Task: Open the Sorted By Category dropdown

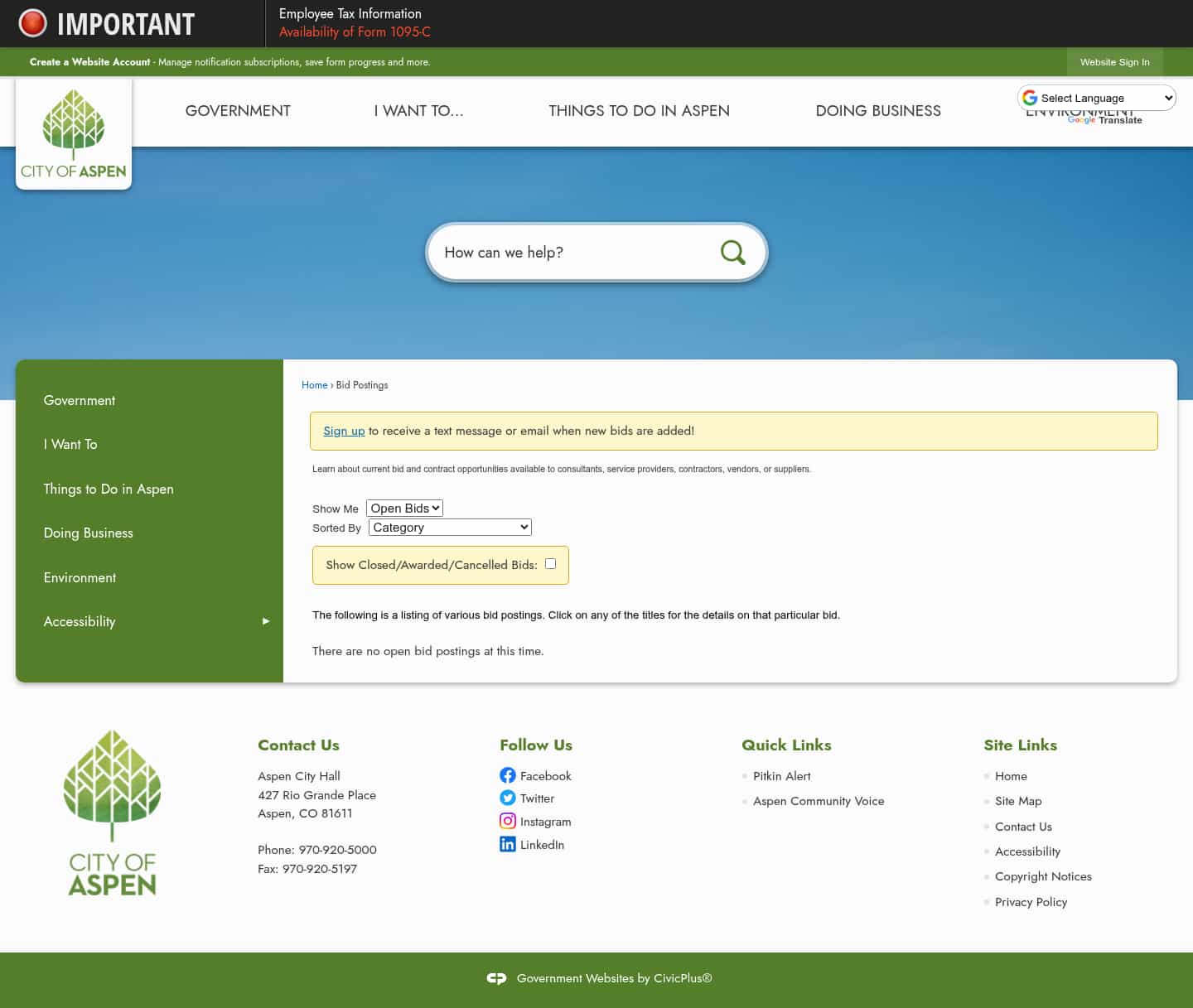Action: 449,527
